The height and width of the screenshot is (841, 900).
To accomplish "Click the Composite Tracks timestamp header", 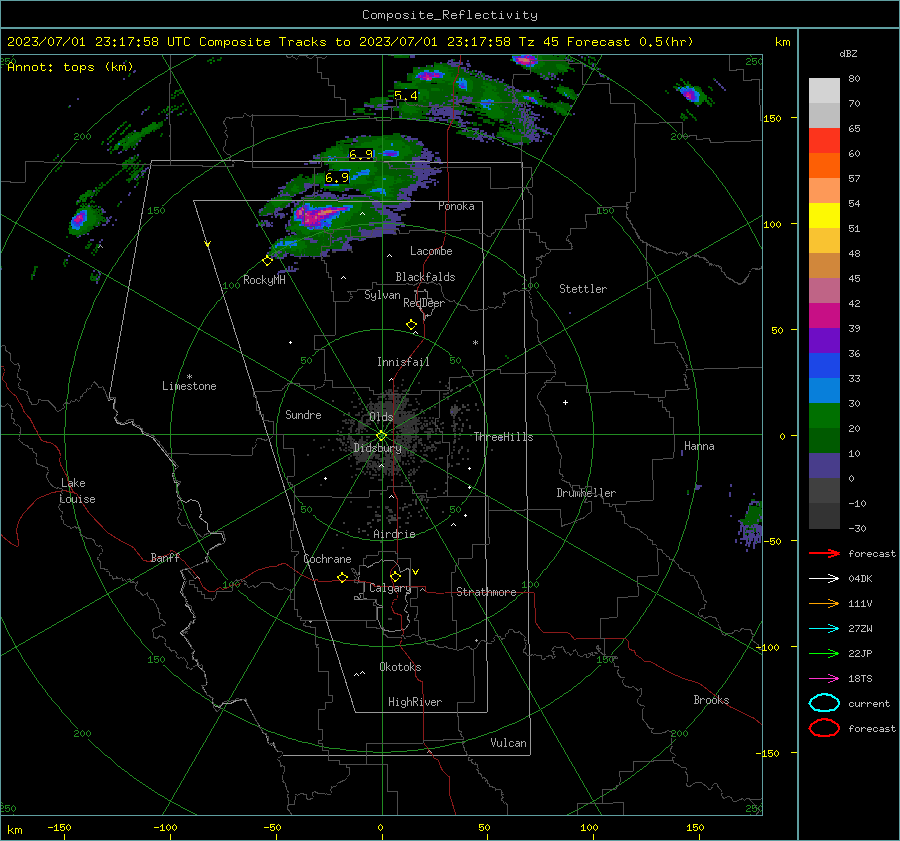I will click(x=350, y=42).
